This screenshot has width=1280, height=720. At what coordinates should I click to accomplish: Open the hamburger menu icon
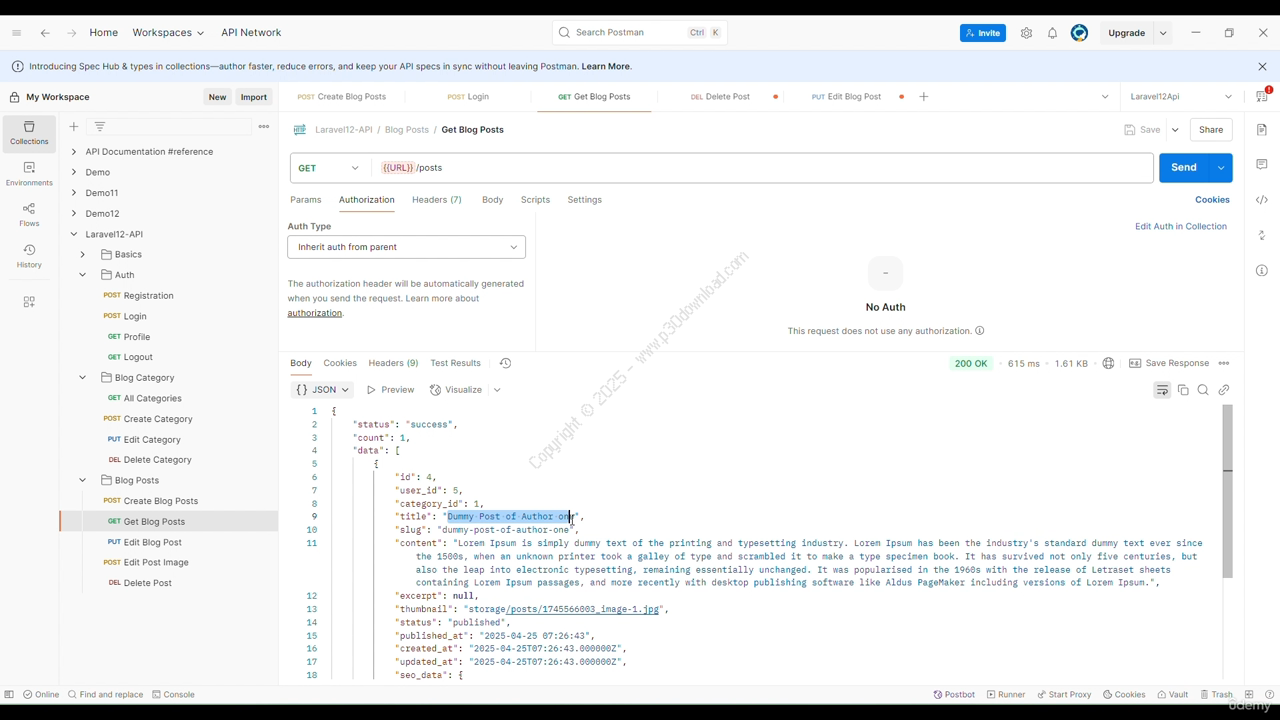coord(16,33)
